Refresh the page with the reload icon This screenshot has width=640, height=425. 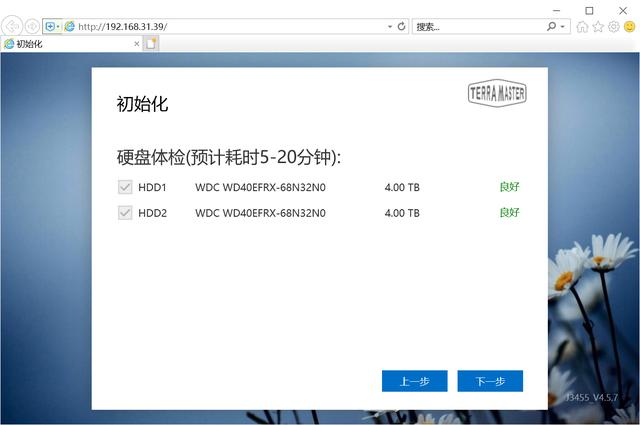pos(402,26)
